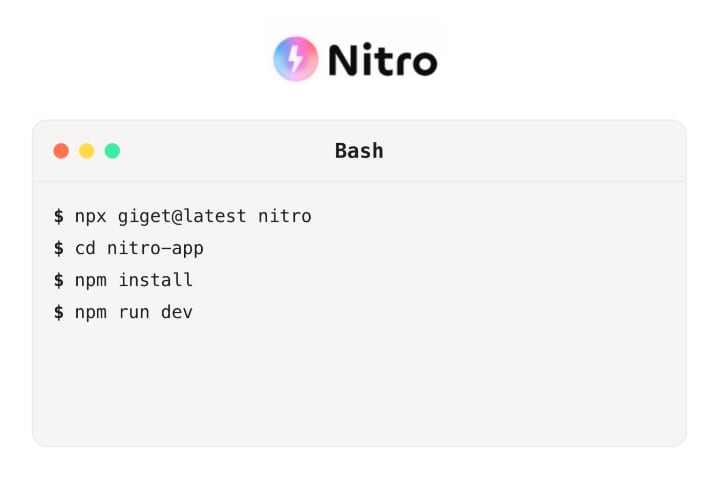Click the Bash title in header
The image size is (720, 480).
point(359,151)
